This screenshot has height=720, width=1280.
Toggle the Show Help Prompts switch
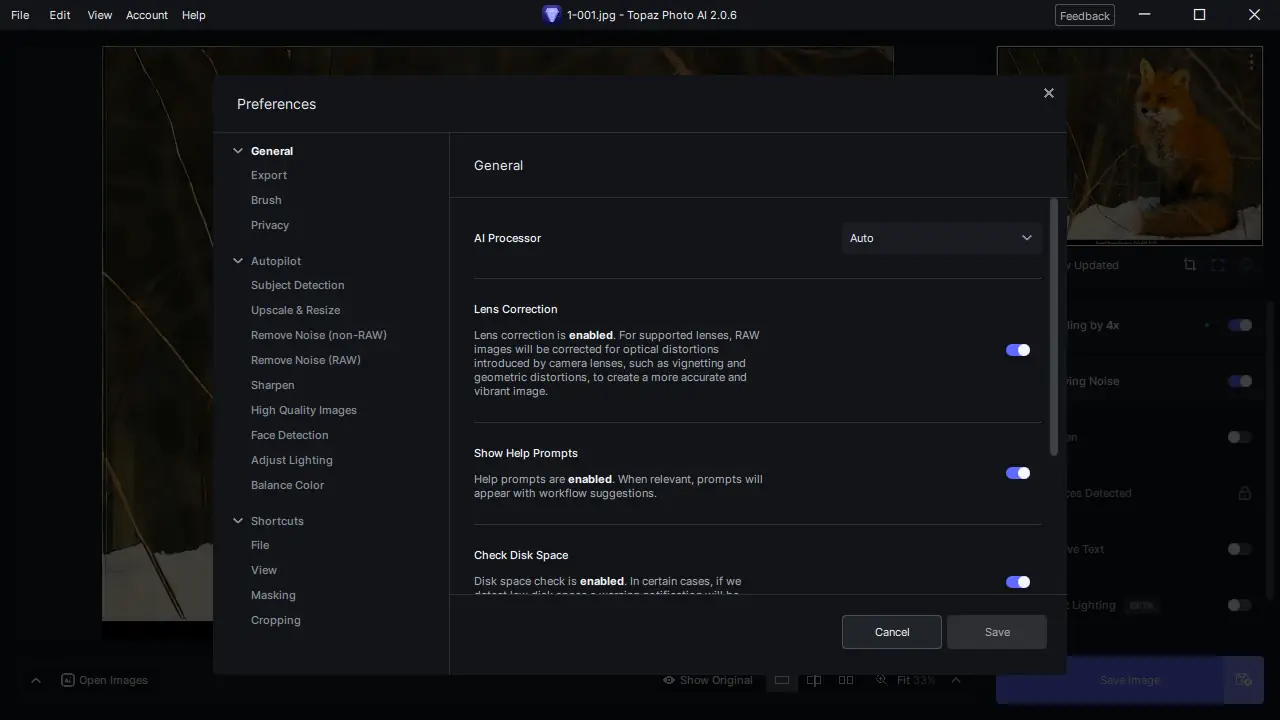1018,473
